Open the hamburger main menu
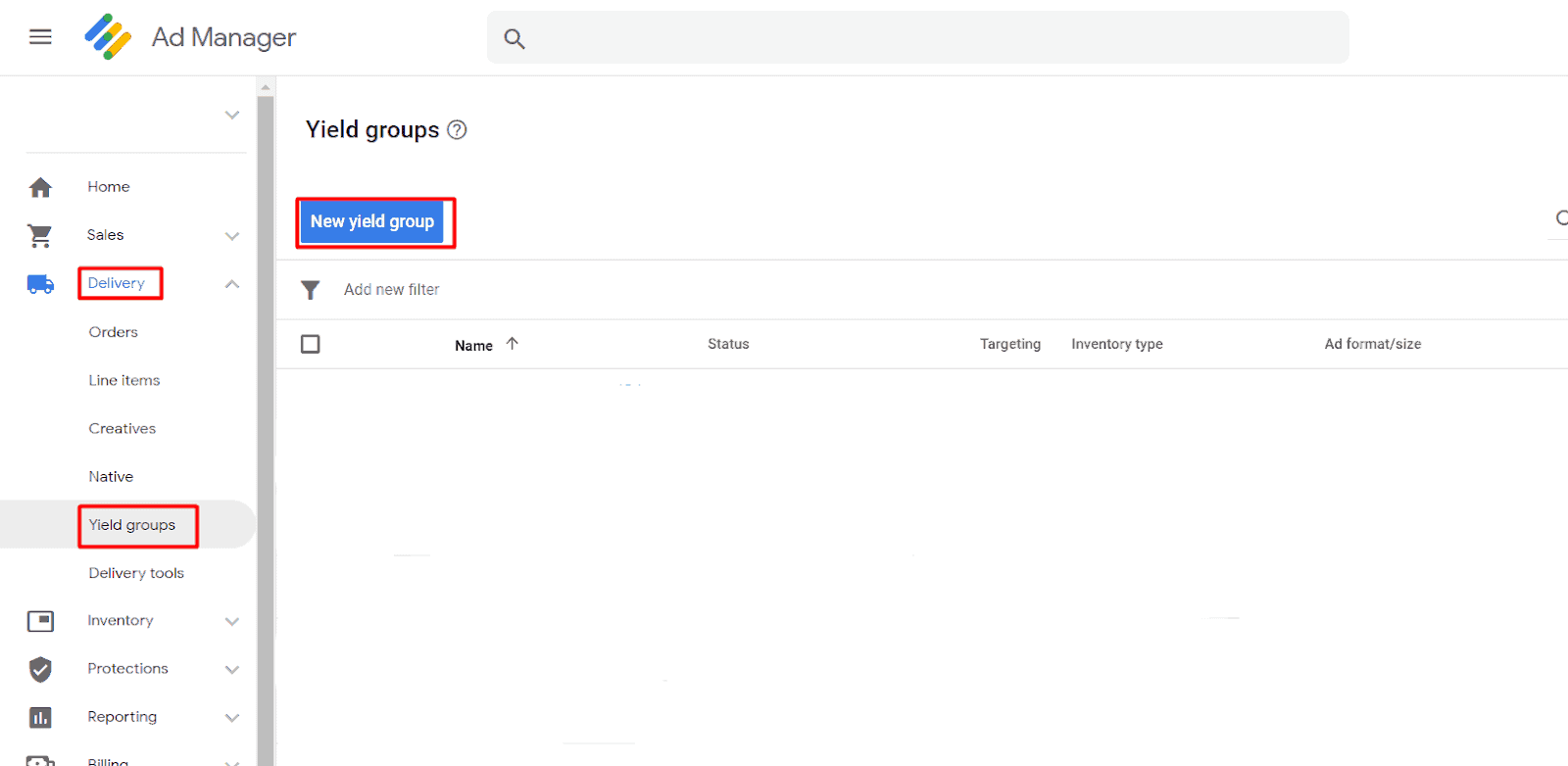1568x766 pixels. (40, 37)
